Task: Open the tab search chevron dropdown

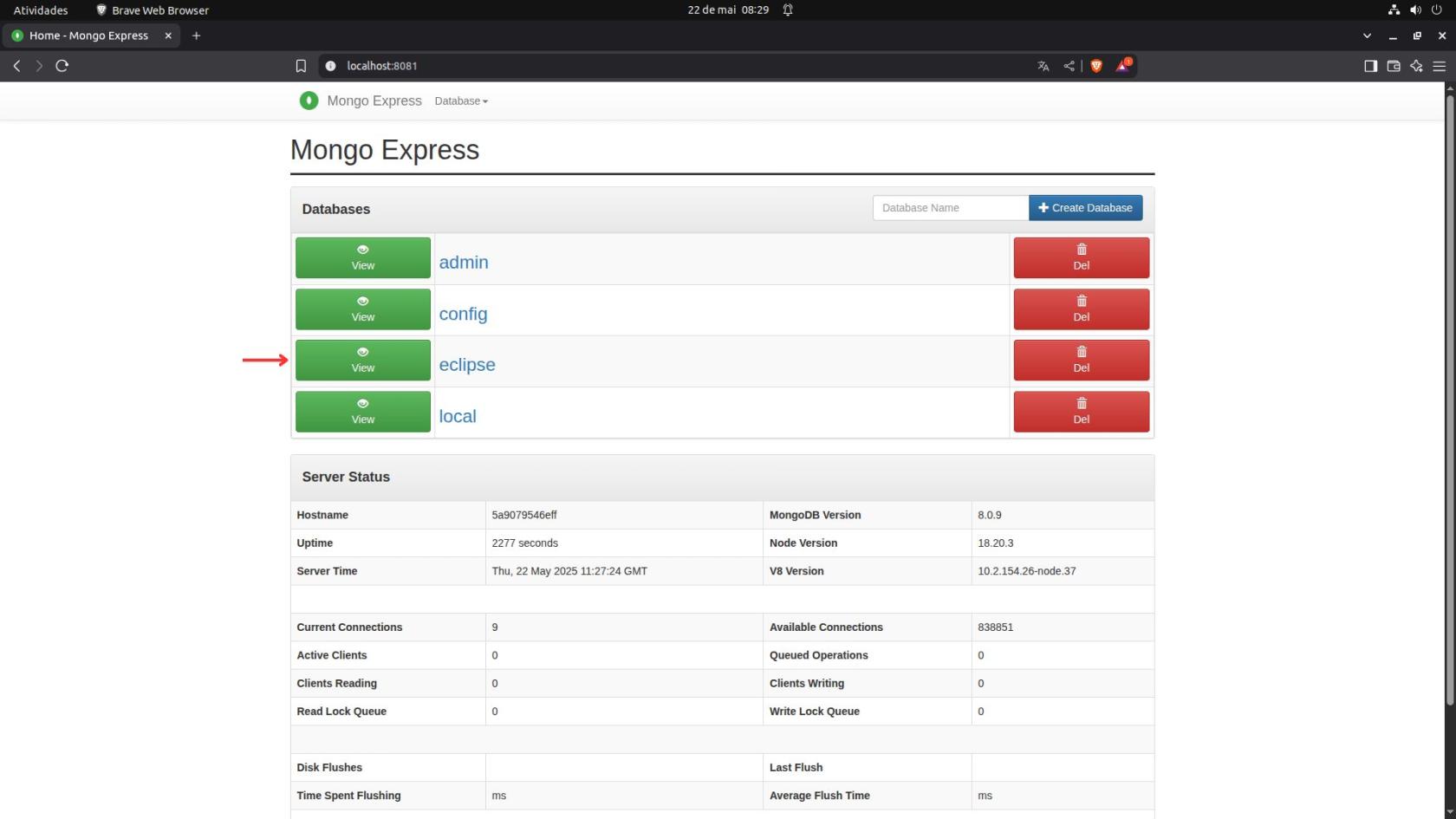Action: (x=1367, y=36)
